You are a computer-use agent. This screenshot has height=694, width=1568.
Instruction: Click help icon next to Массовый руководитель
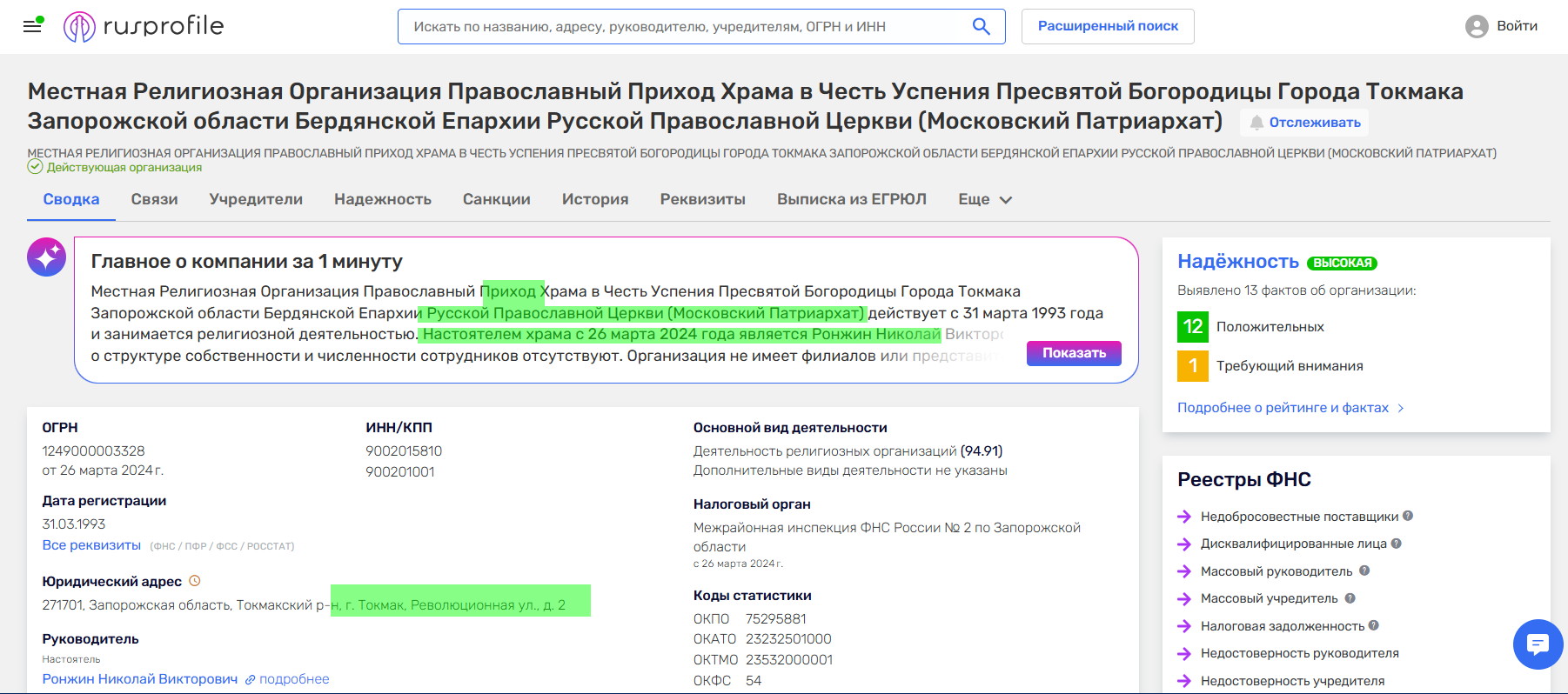pos(1364,571)
